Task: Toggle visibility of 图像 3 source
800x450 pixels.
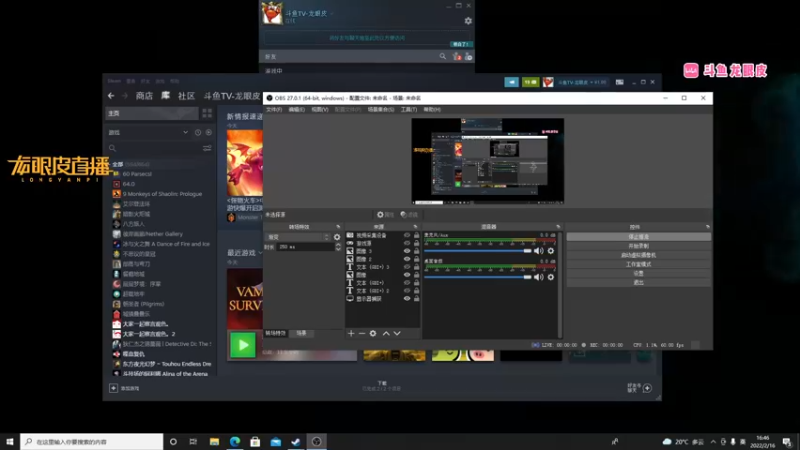Action: [x=407, y=251]
